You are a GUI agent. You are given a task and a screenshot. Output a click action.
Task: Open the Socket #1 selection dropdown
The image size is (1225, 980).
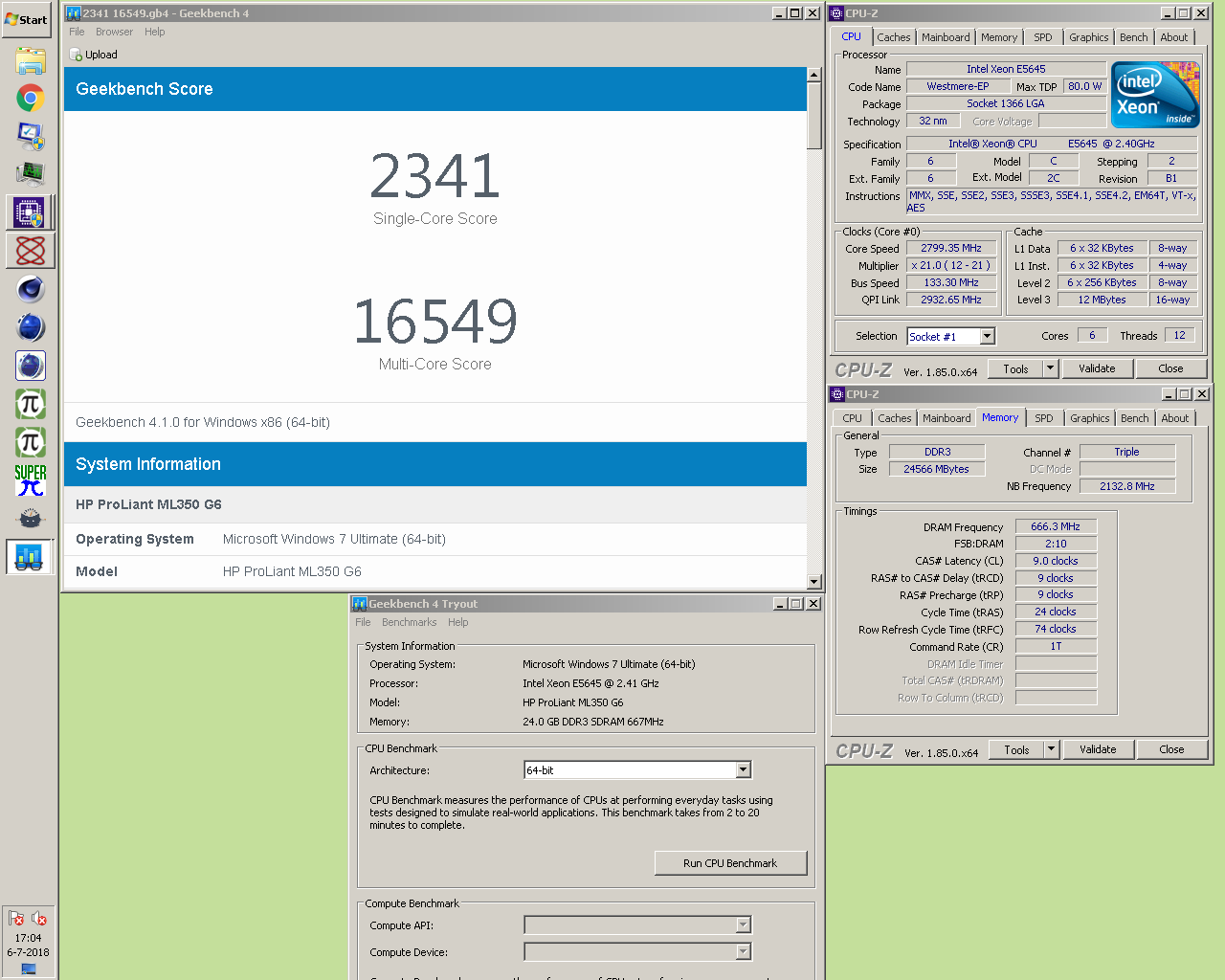click(987, 336)
